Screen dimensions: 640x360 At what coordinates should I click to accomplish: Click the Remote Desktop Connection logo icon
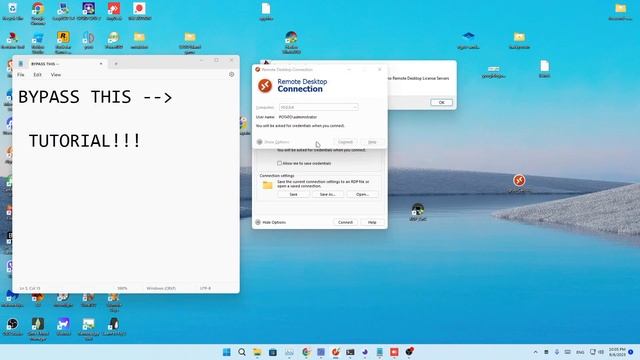[265, 85]
